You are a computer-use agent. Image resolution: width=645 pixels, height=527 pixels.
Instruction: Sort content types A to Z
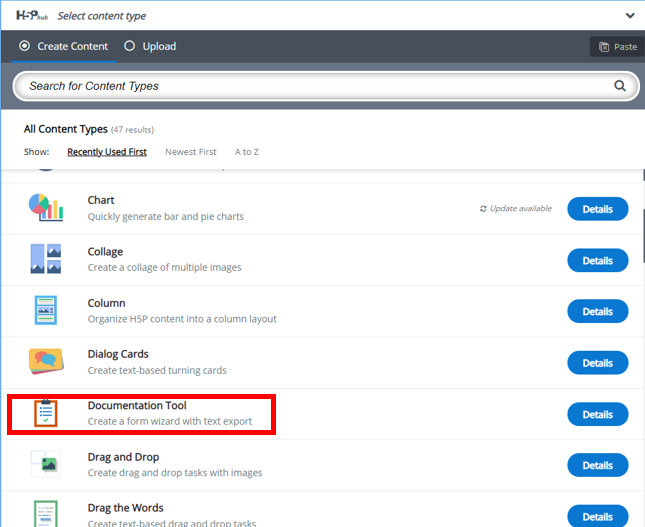pyautogui.click(x=247, y=152)
